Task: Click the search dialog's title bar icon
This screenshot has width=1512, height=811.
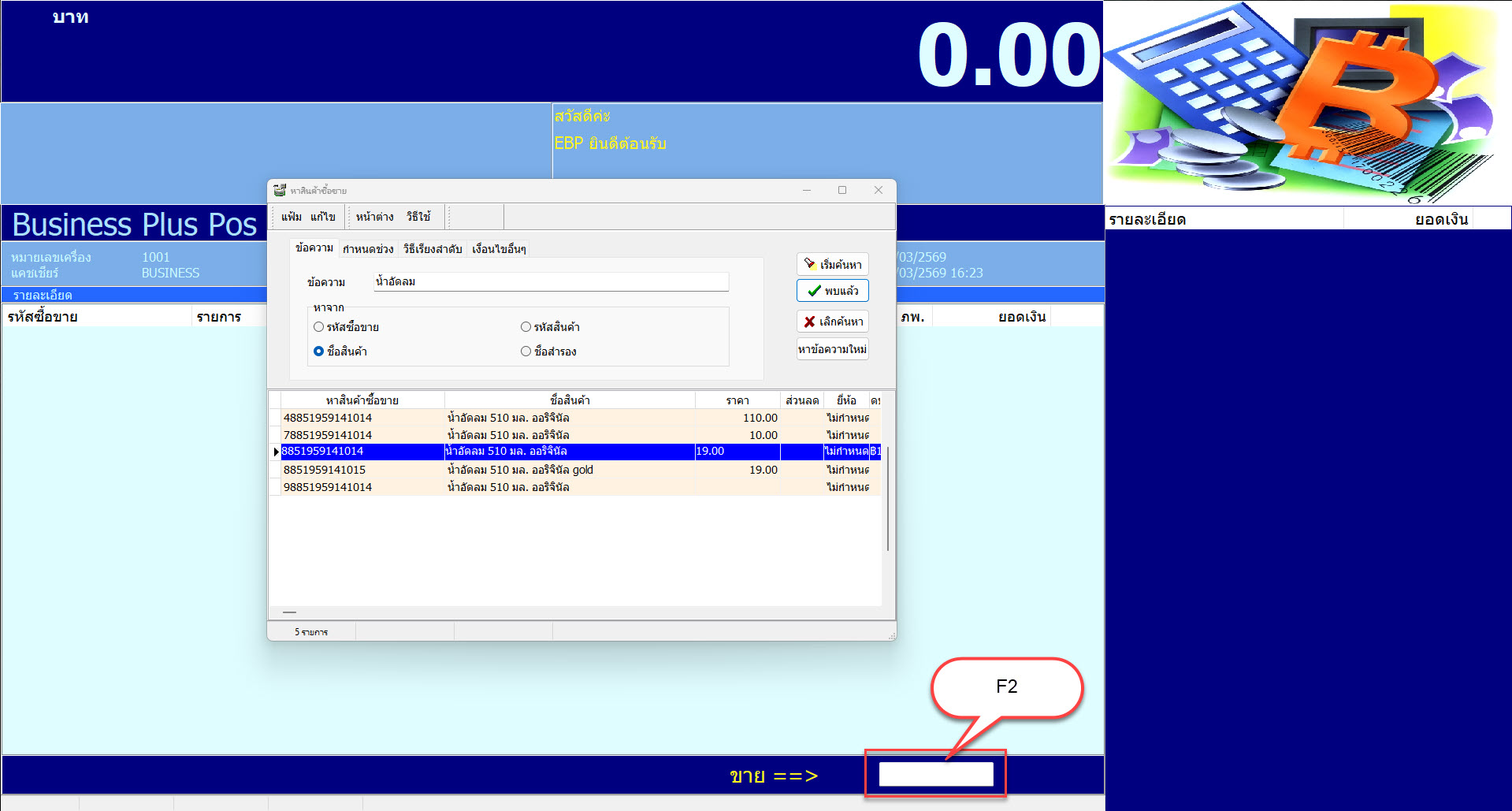Action: [x=280, y=190]
